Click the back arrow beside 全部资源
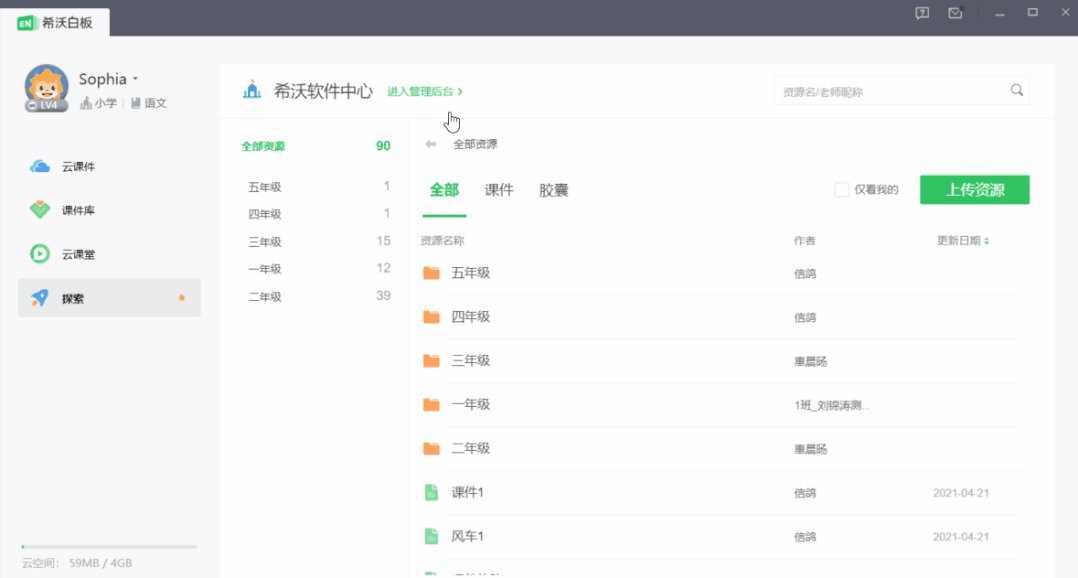This screenshot has width=1078, height=578. [431, 144]
